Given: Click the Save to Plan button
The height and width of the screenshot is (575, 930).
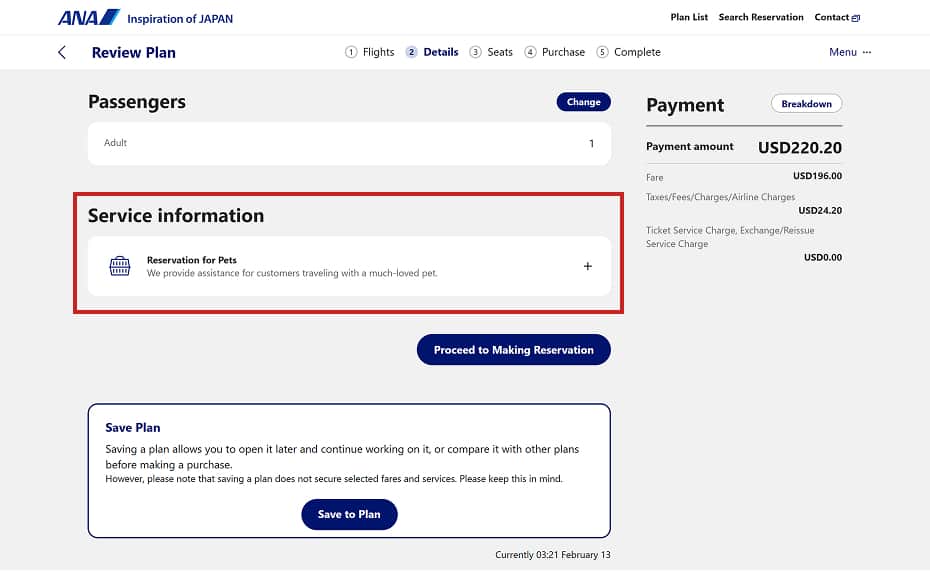Looking at the screenshot, I should (349, 514).
